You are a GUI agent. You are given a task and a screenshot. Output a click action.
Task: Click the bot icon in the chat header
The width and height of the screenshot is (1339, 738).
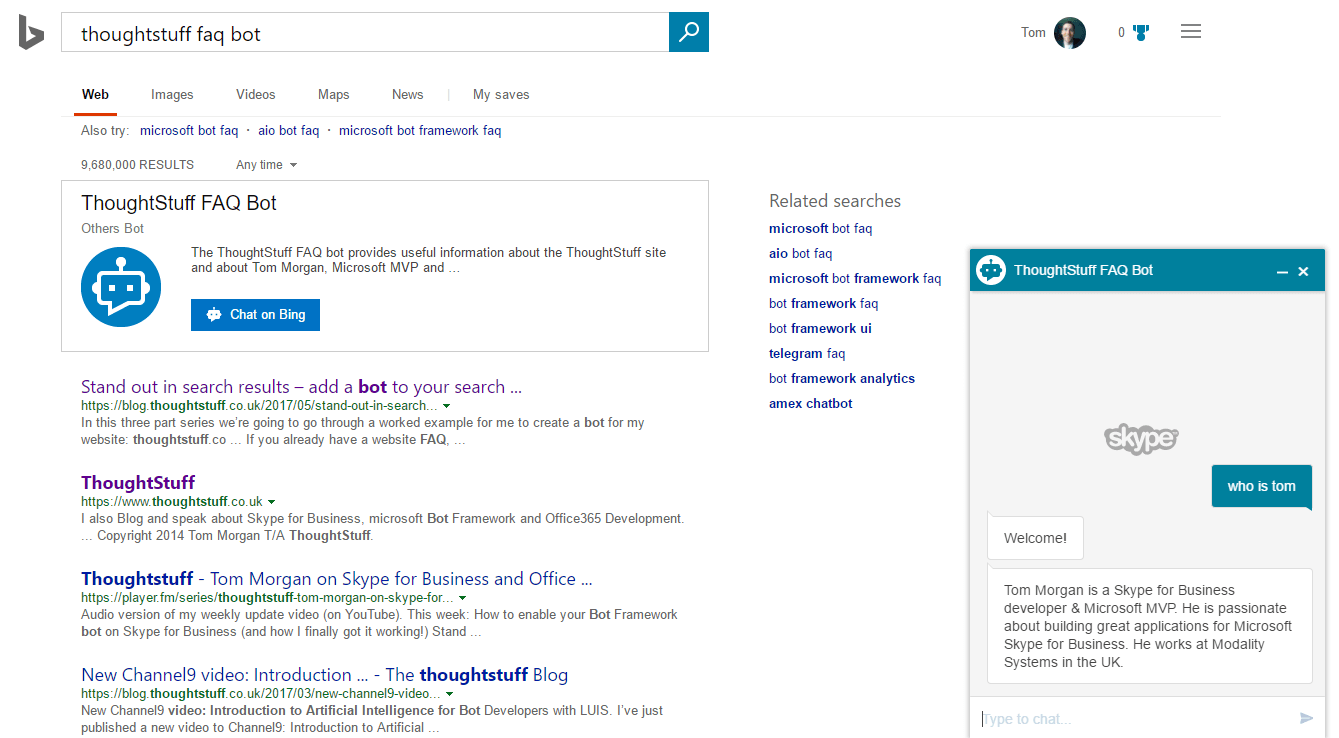click(x=991, y=270)
